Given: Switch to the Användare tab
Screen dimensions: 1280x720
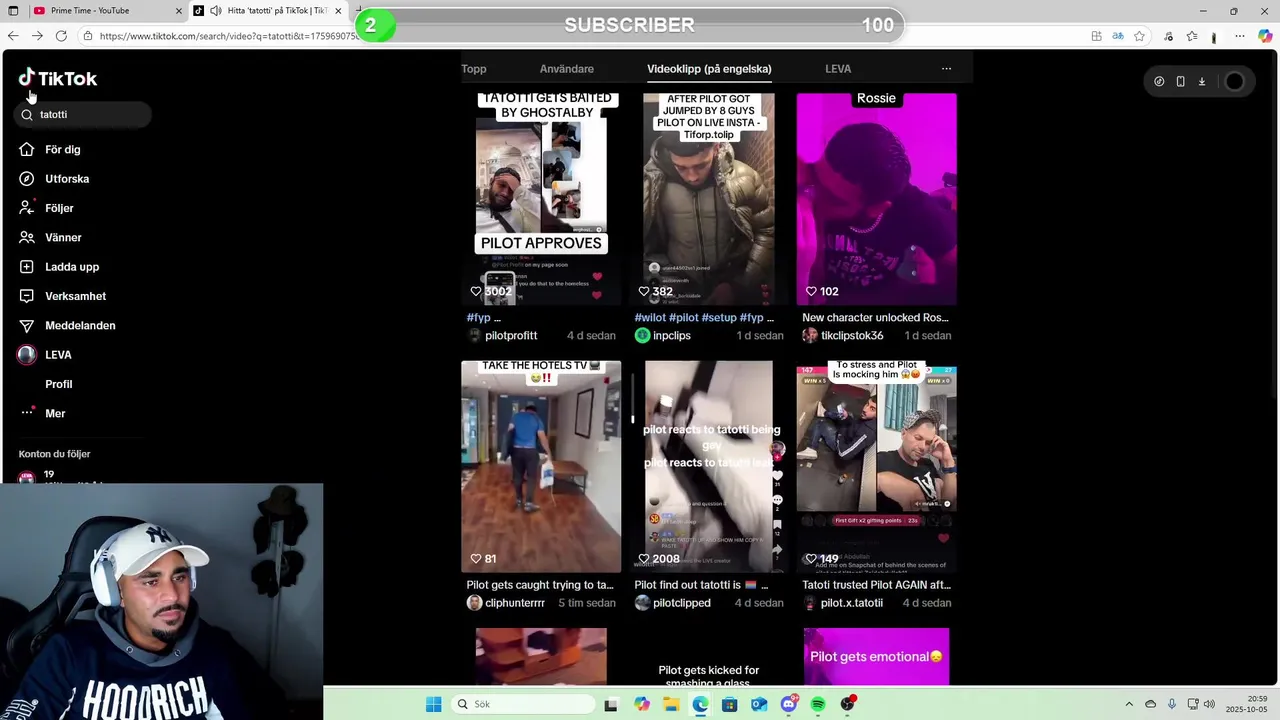Looking at the screenshot, I should 567,69.
